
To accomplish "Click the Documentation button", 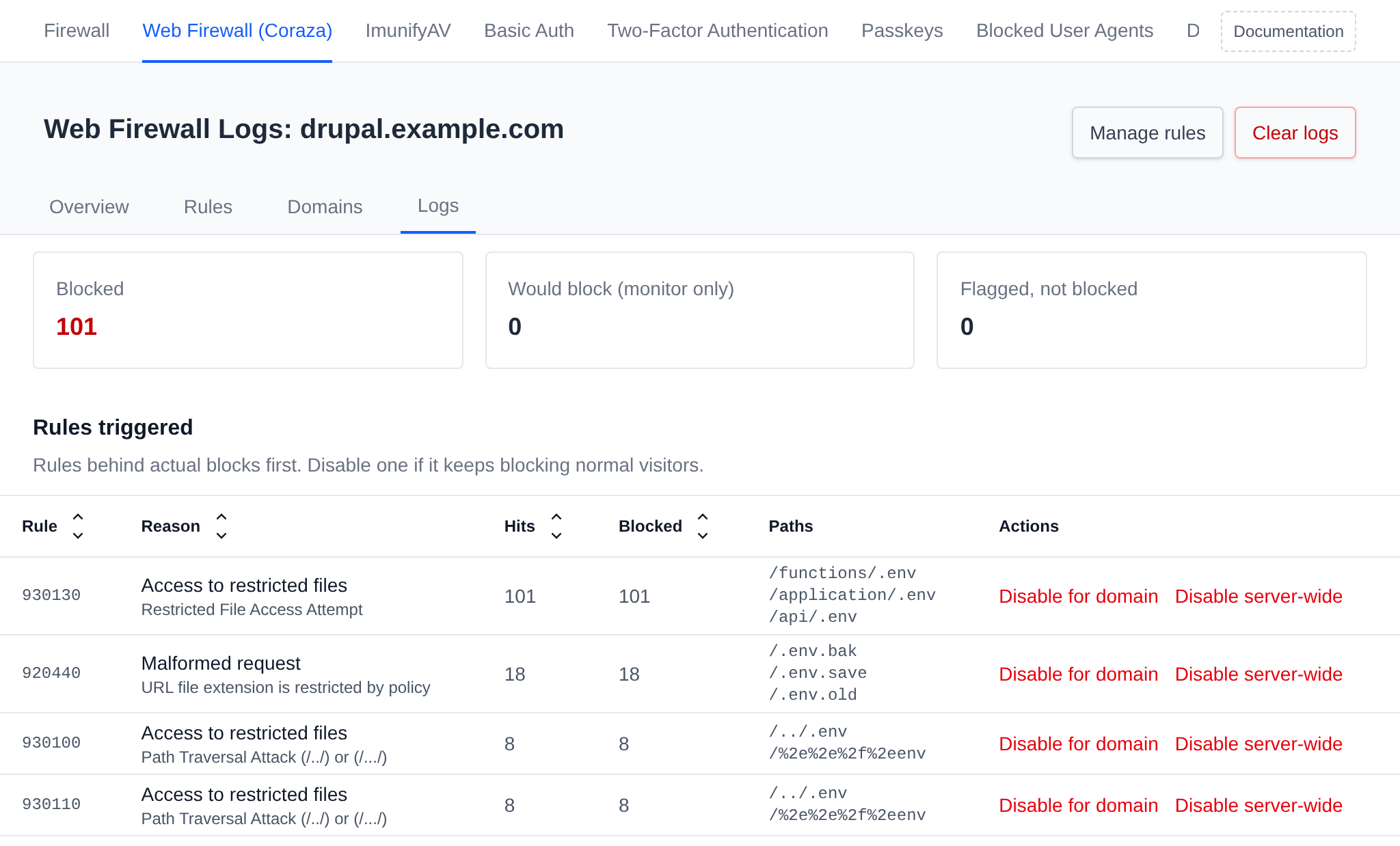I will 1289,31.
